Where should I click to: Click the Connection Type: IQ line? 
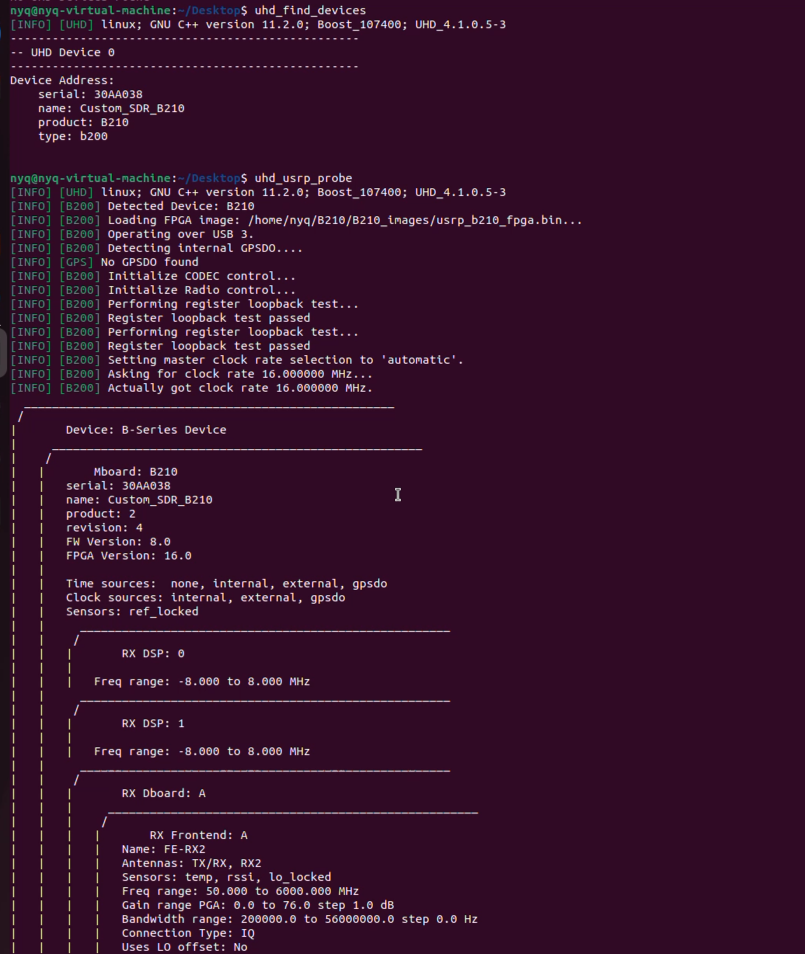[x=188, y=934]
